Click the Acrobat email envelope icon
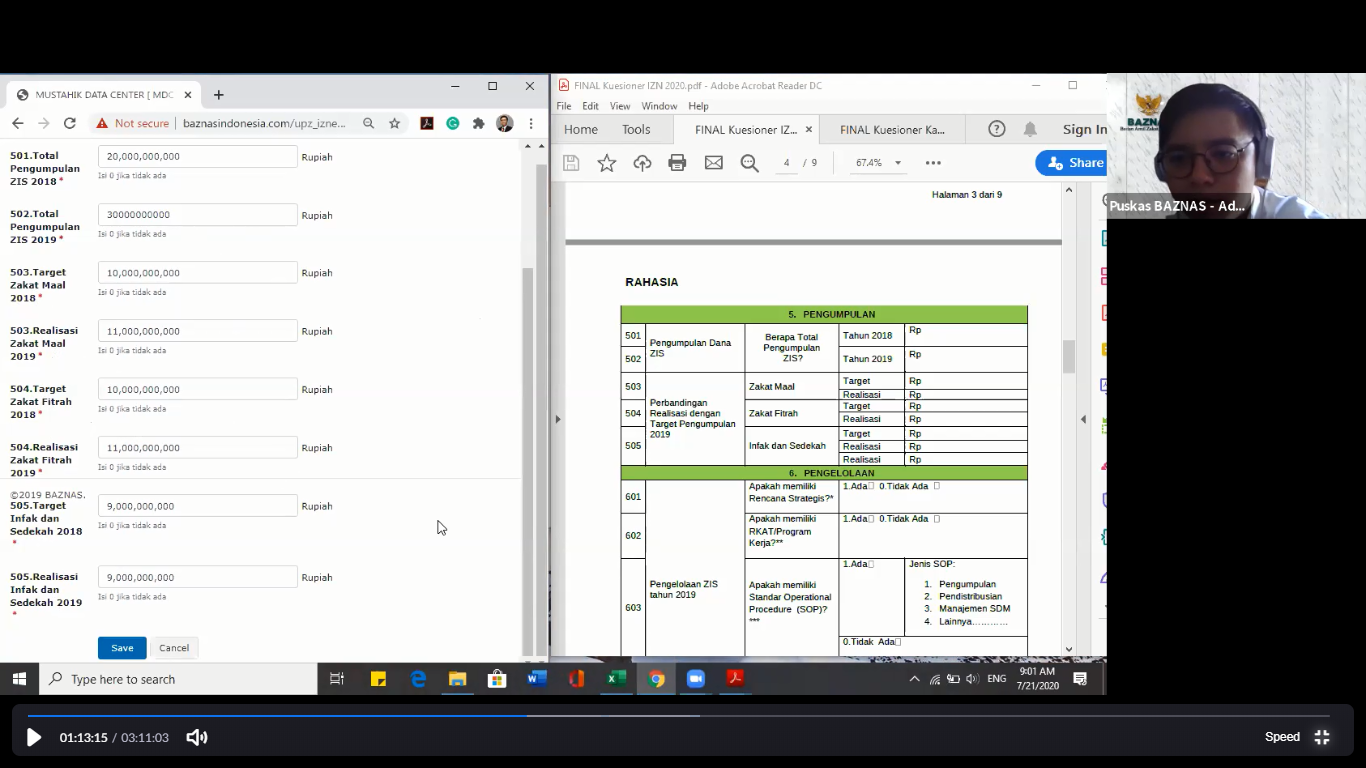 713,163
